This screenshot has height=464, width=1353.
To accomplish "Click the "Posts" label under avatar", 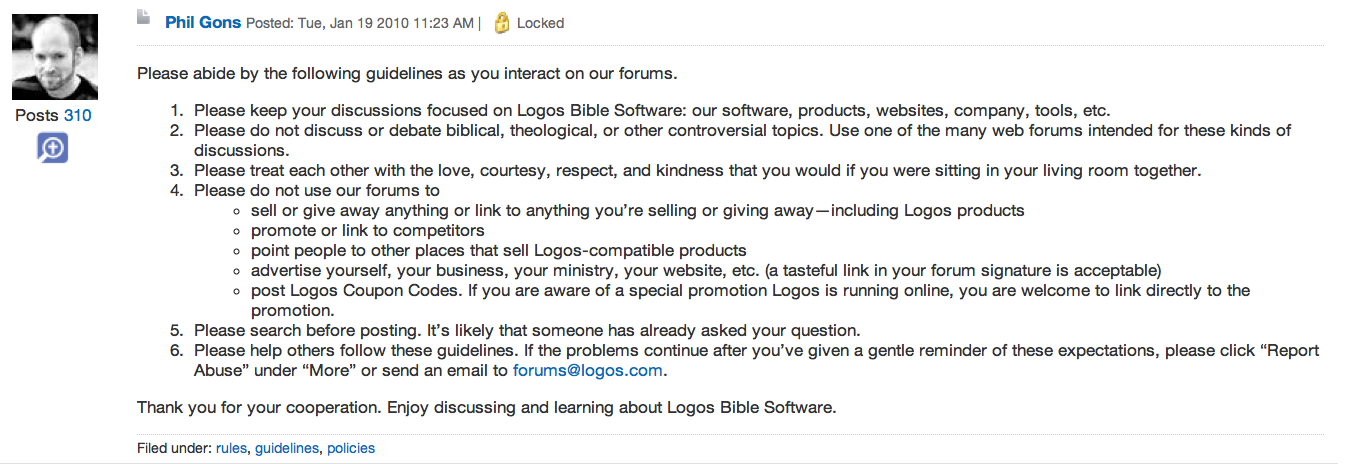I will point(37,115).
